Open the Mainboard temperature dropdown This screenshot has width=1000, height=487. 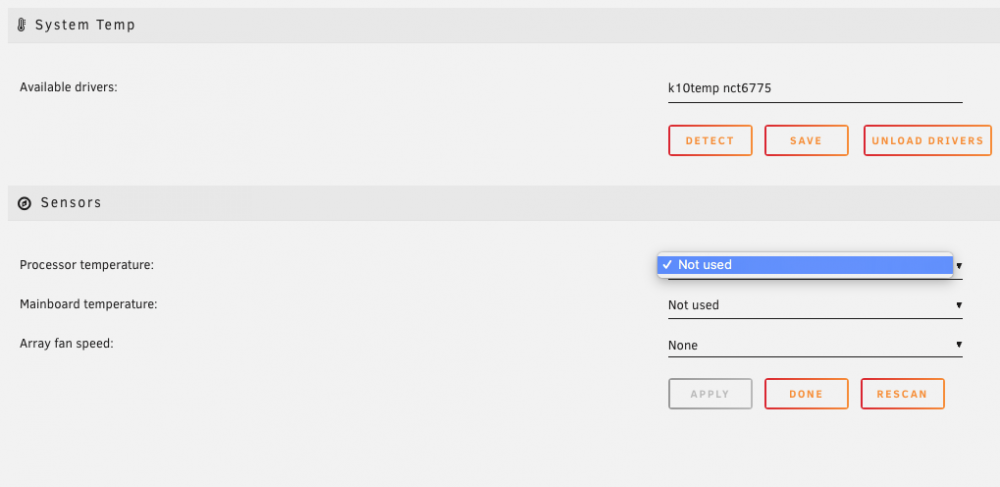coord(815,305)
